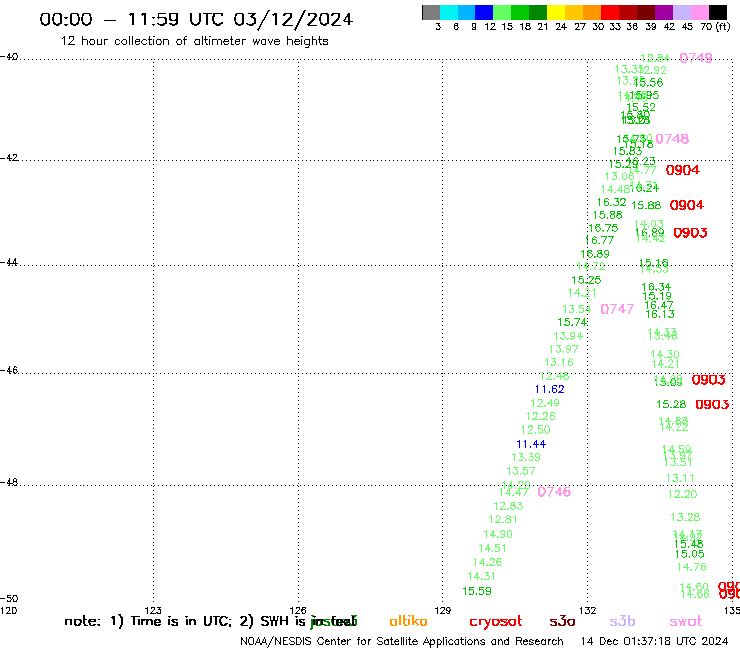This screenshot has width=740, height=650.
Task: Click the wave height value 13.54
Action: pos(577,309)
